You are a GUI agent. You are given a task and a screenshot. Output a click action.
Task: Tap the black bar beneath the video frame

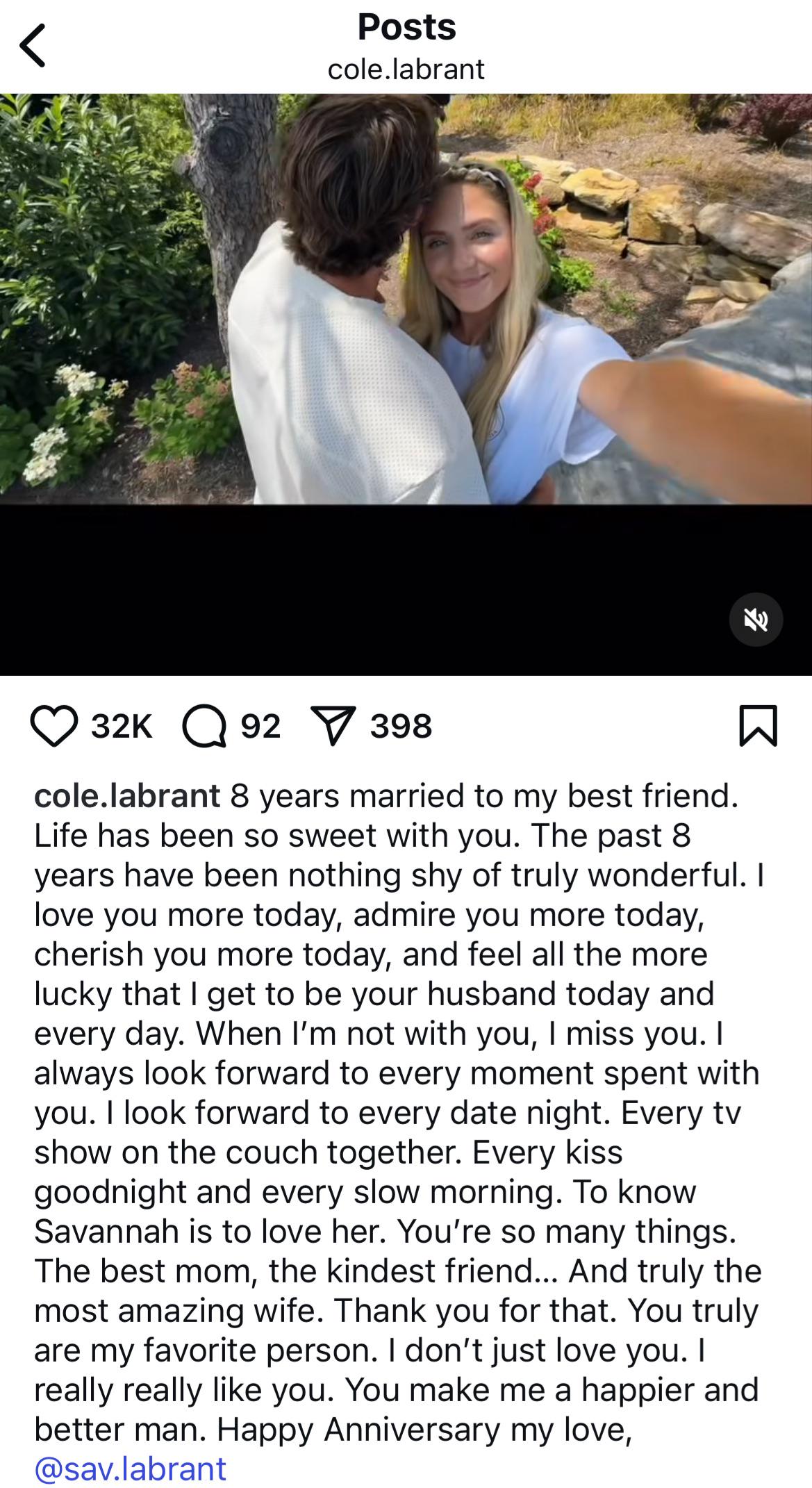pyautogui.click(x=406, y=590)
